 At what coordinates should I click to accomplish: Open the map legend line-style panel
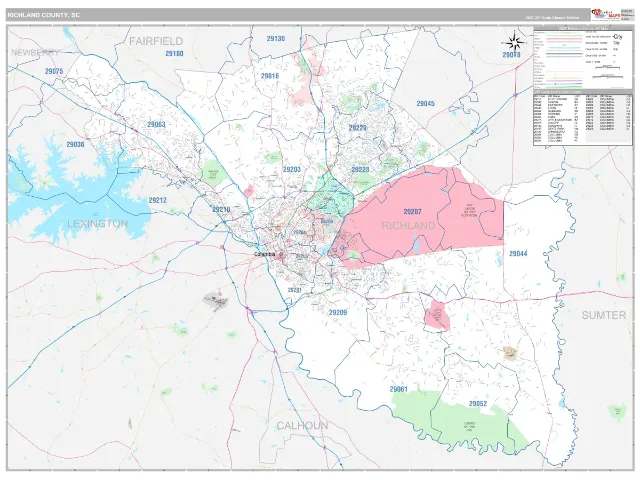click(x=583, y=60)
